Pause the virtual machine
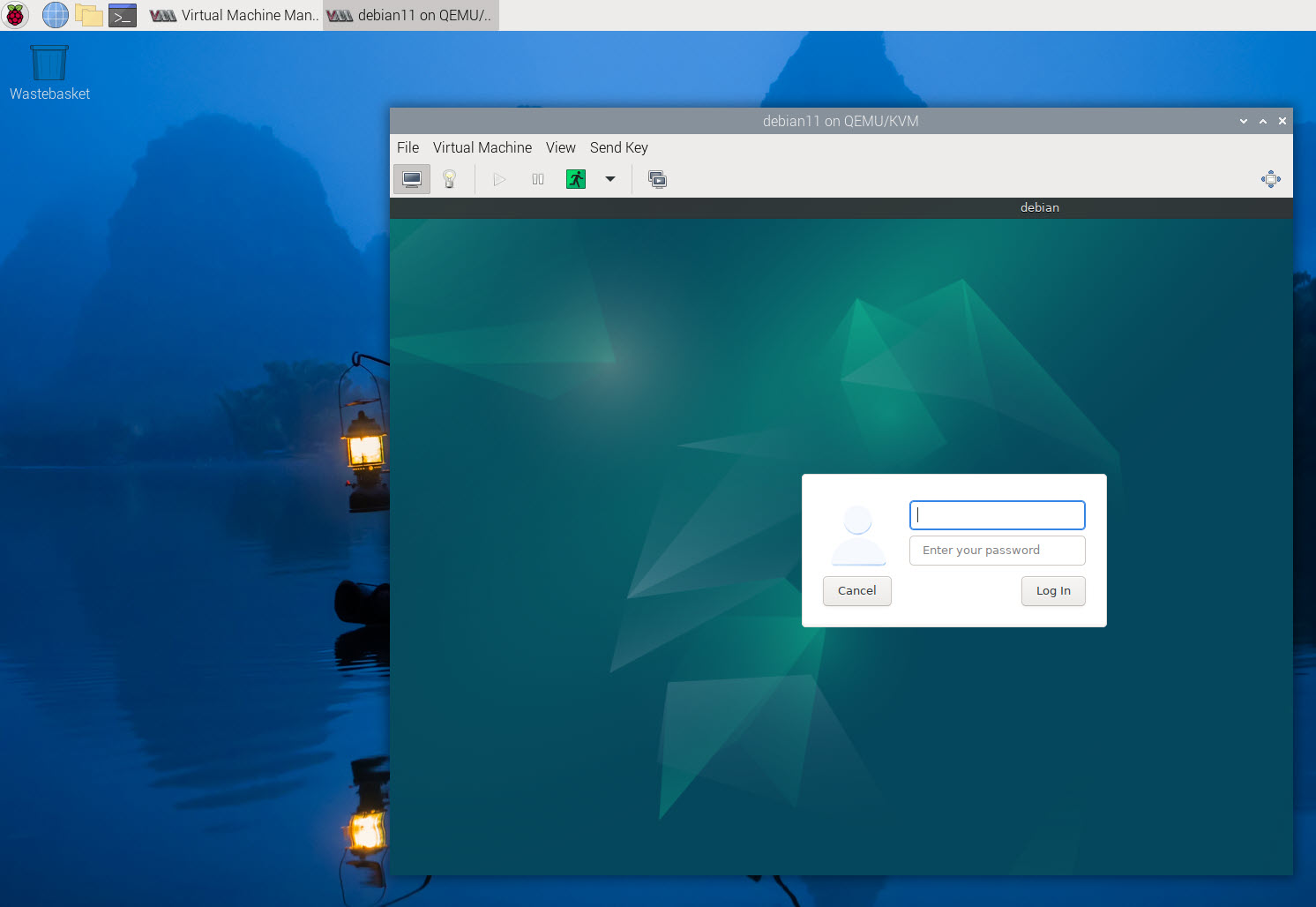The width and height of the screenshot is (1316, 907). pyautogui.click(x=538, y=179)
